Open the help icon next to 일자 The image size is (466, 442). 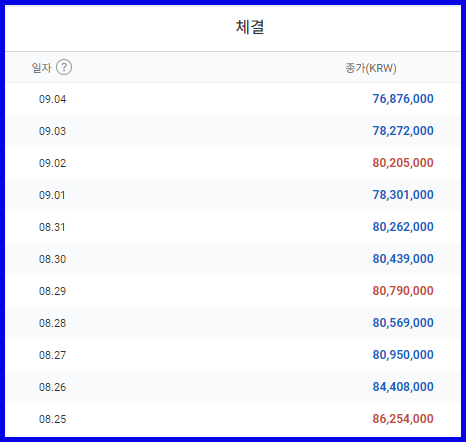pos(64,67)
